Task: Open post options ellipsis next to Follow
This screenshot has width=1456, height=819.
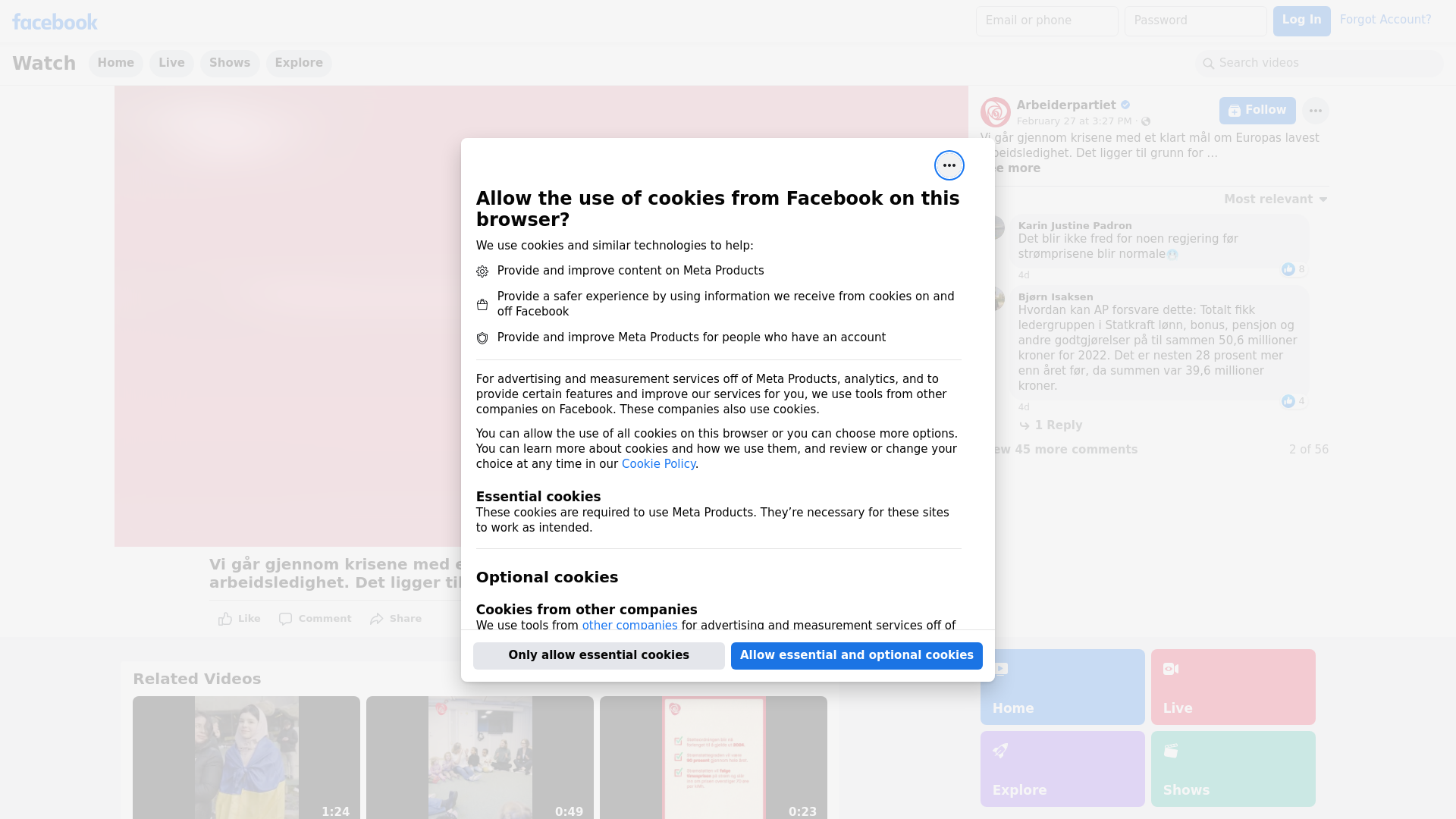Action: pos(1315,111)
